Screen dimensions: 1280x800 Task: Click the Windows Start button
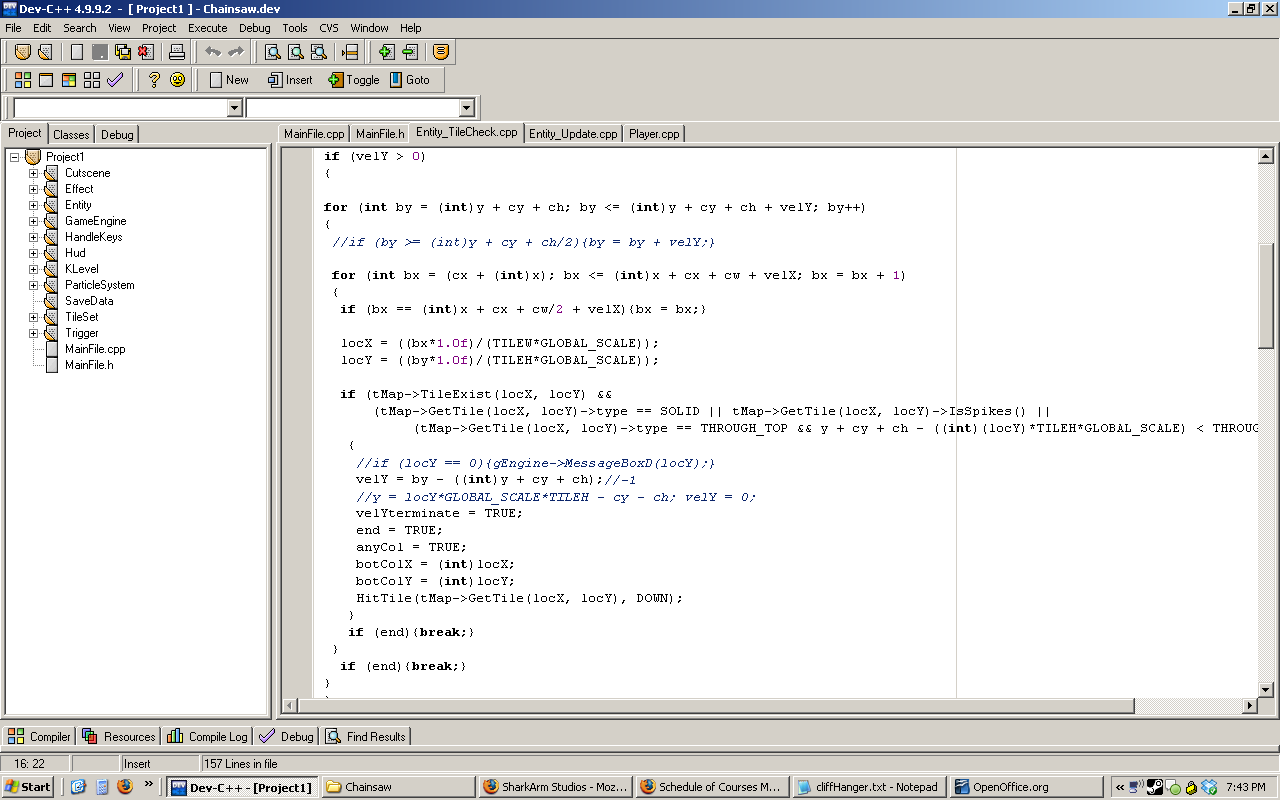[x=28, y=787]
